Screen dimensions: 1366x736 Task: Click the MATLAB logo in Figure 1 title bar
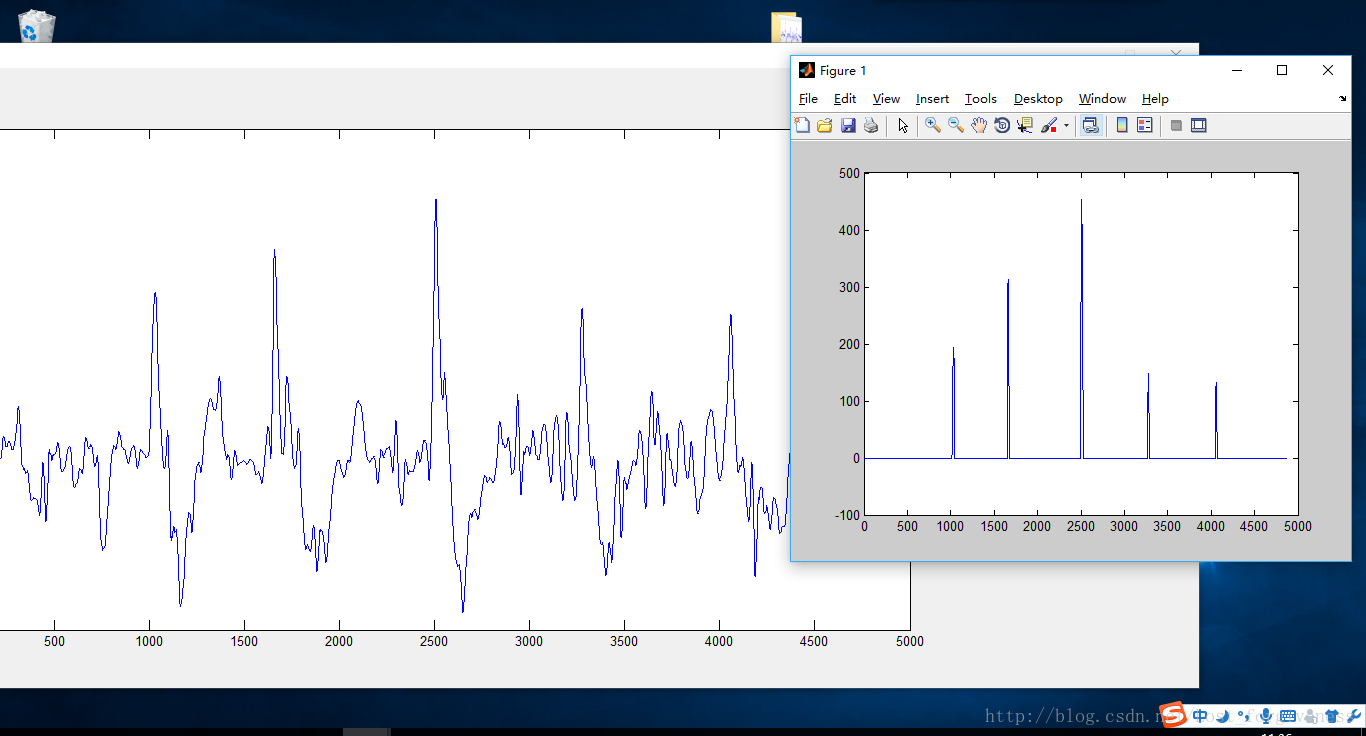pyautogui.click(x=806, y=70)
